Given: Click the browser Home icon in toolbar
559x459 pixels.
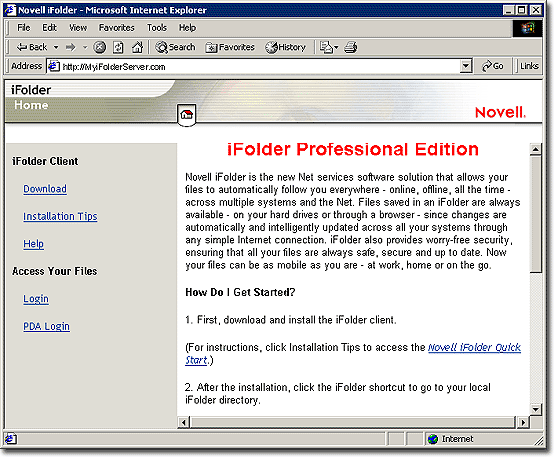Looking at the screenshot, I should (x=137, y=47).
